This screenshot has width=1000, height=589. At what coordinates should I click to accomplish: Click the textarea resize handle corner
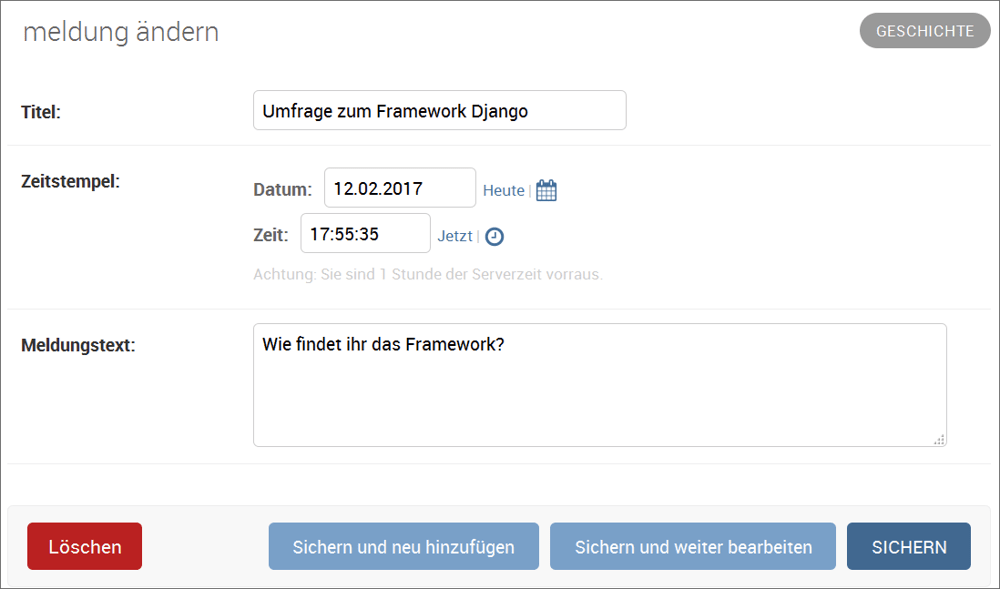click(938, 439)
